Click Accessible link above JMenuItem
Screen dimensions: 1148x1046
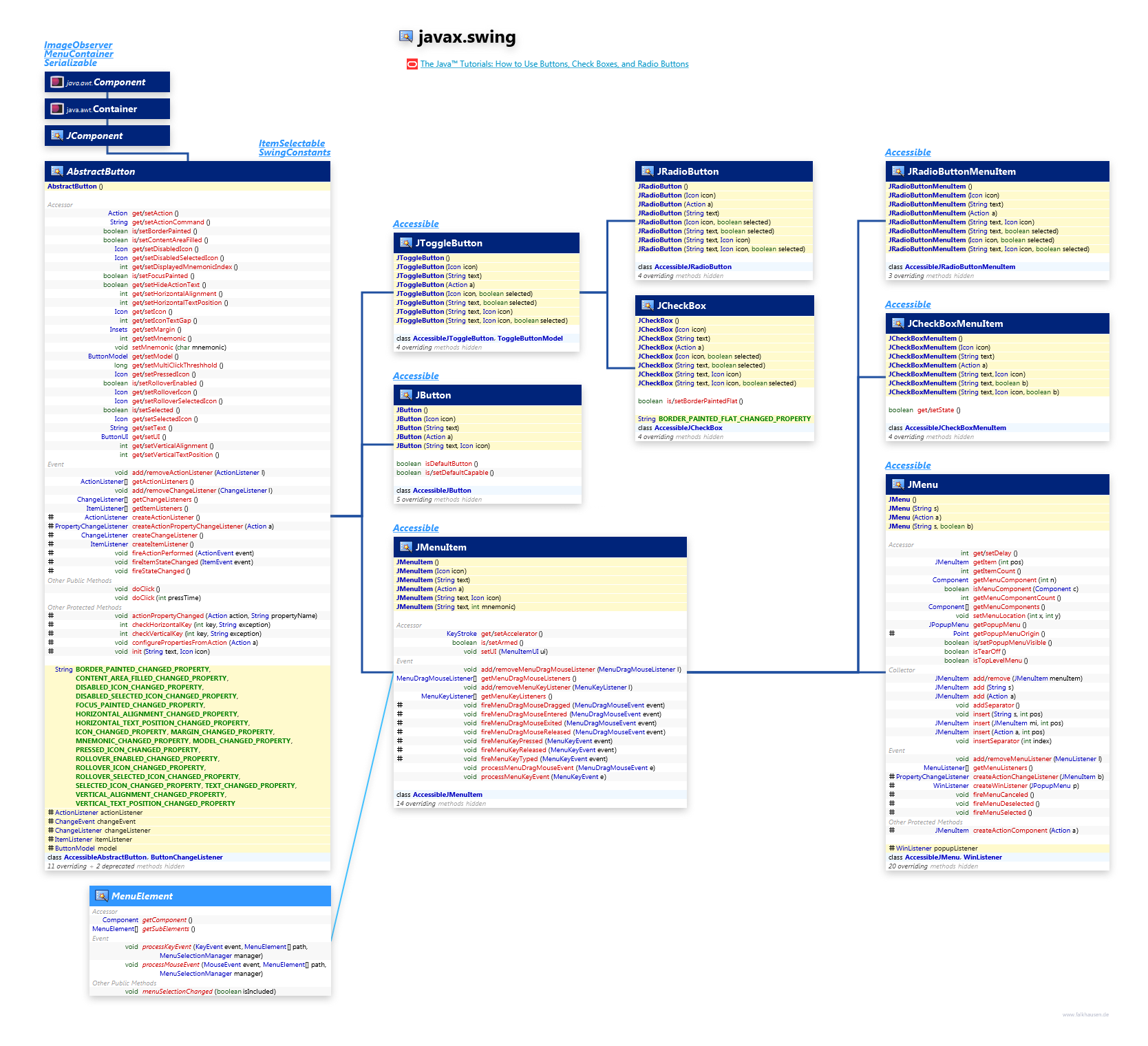click(x=416, y=528)
